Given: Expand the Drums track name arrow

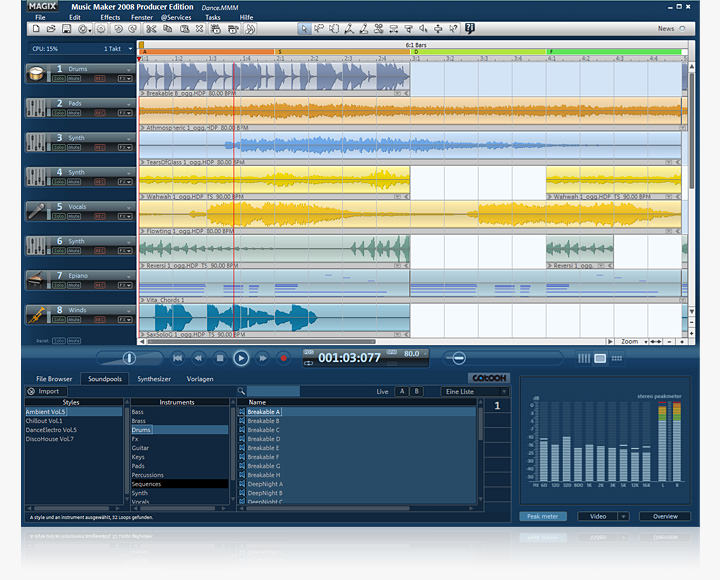Looking at the screenshot, I should click(x=128, y=69).
